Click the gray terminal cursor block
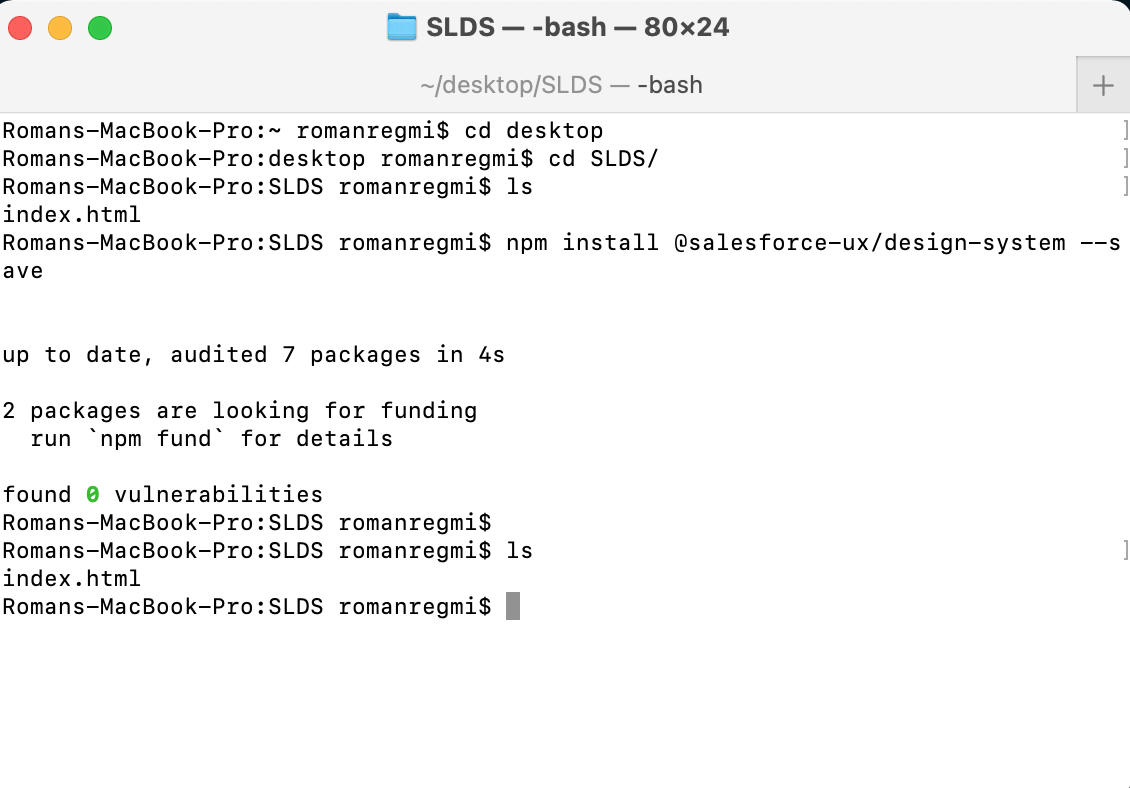The height and width of the screenshot is (788, 1130). tap(512, 606)
